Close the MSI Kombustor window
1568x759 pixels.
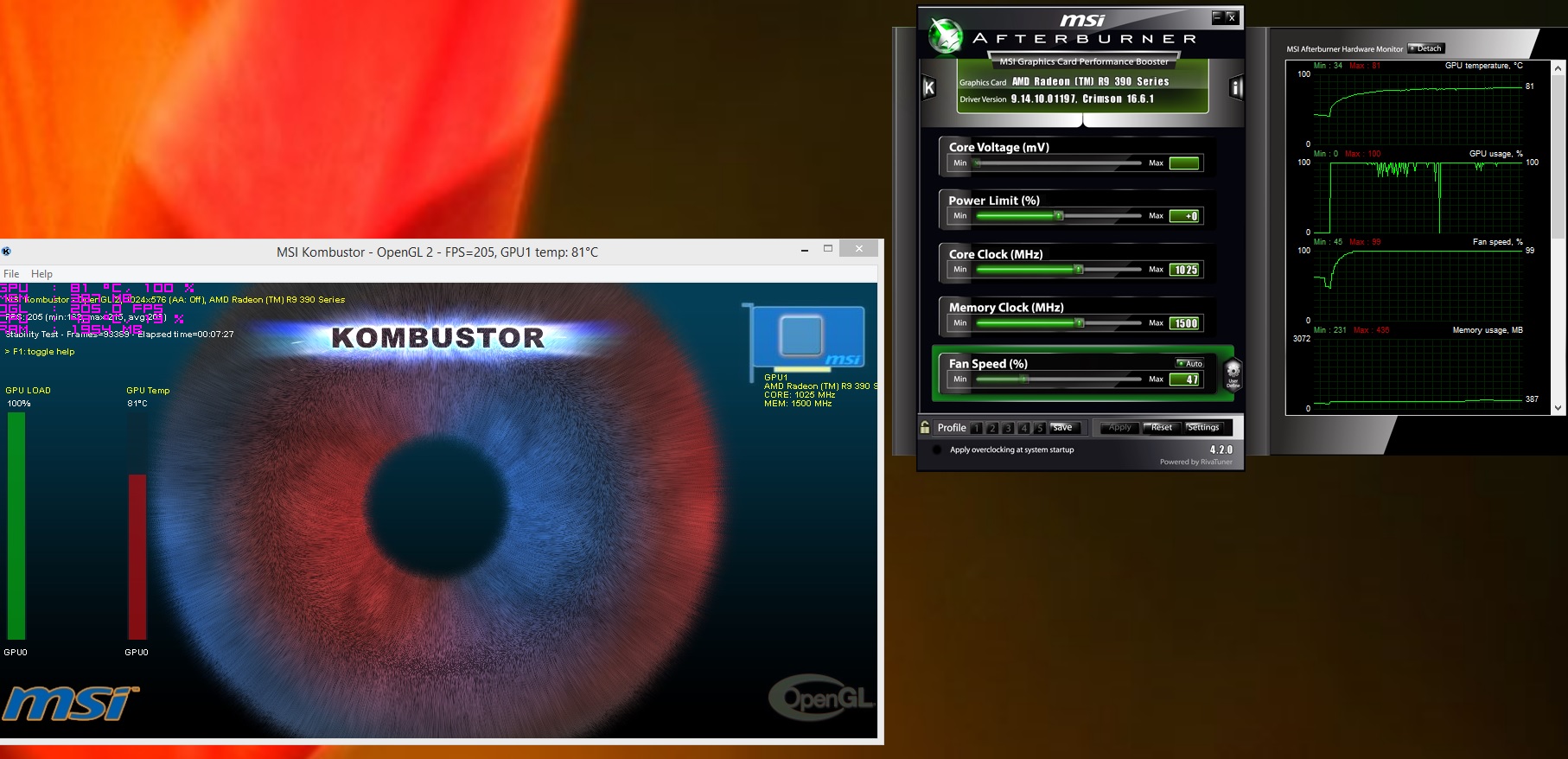click(x=858, y=249)
